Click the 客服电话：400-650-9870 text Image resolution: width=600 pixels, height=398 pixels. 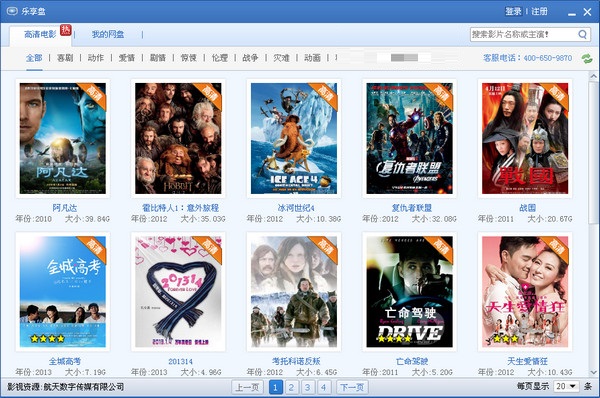click(x=527, y=58)
